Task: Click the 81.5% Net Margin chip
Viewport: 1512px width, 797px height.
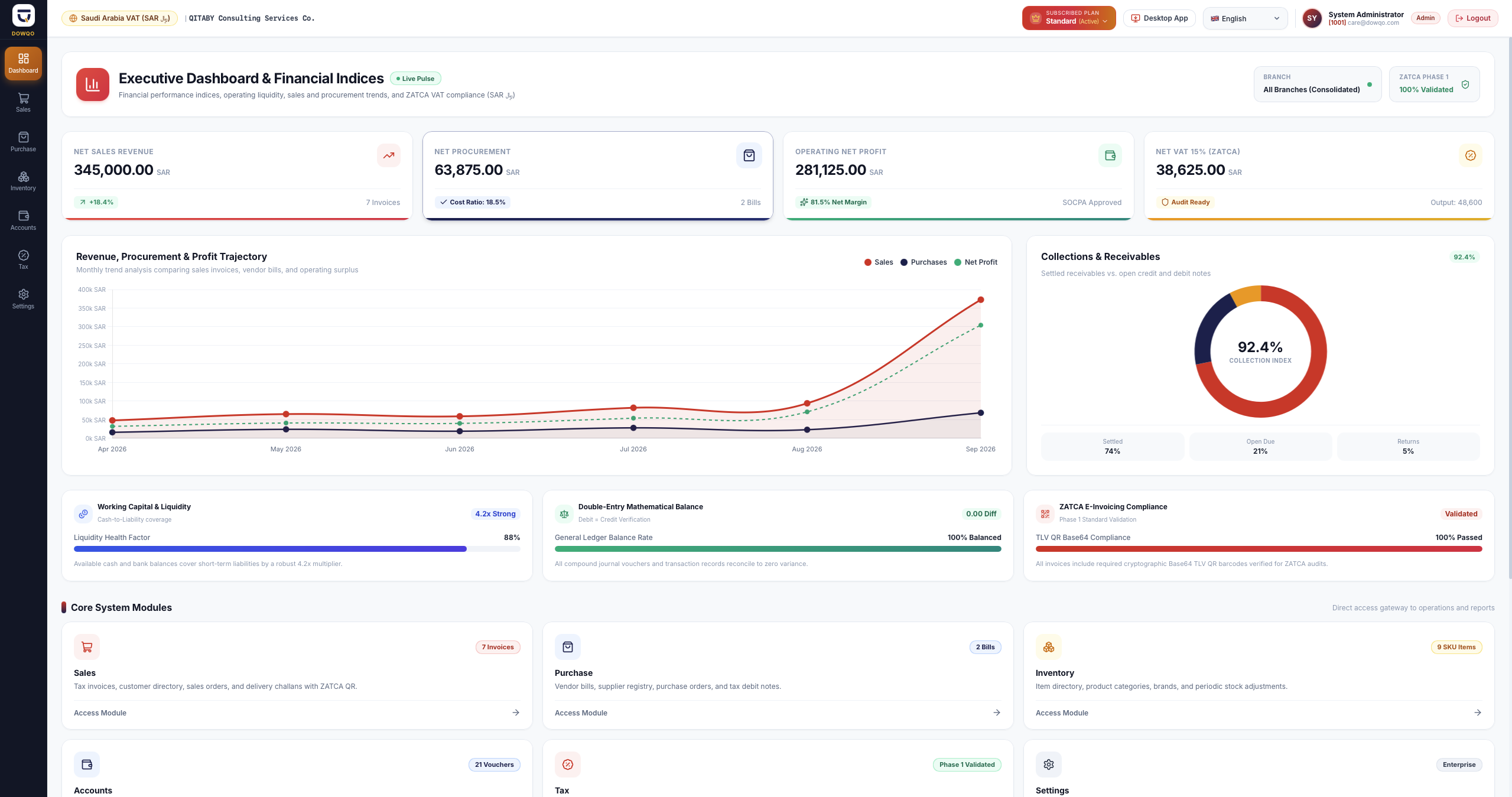Action: click(833, 202)
